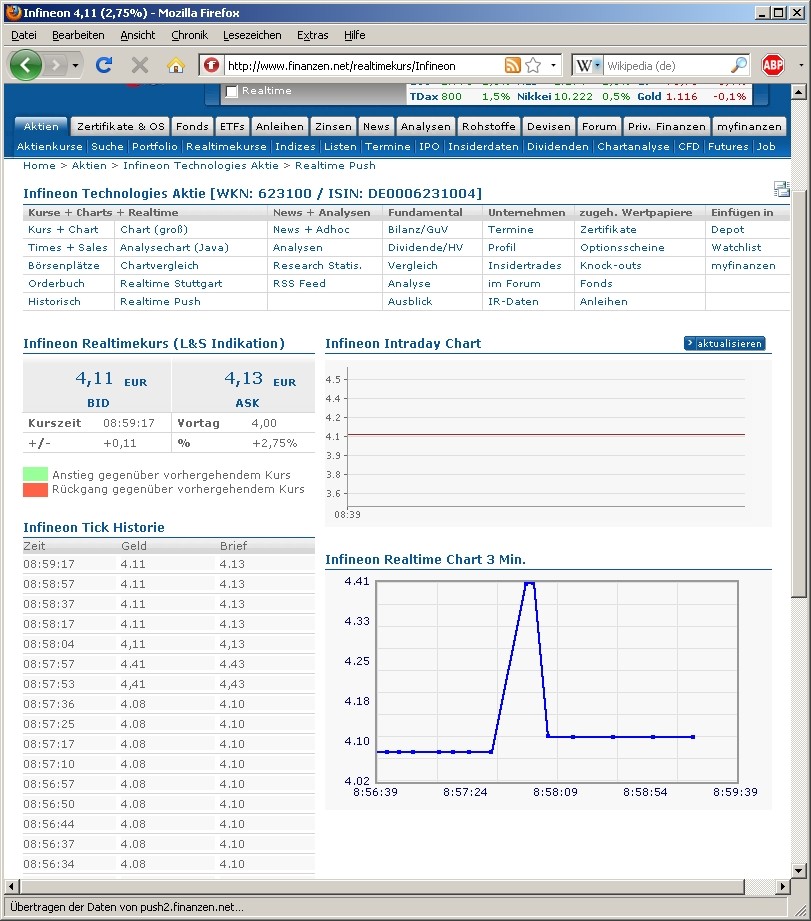Open the Knock-outs link

tap(611, 265)
